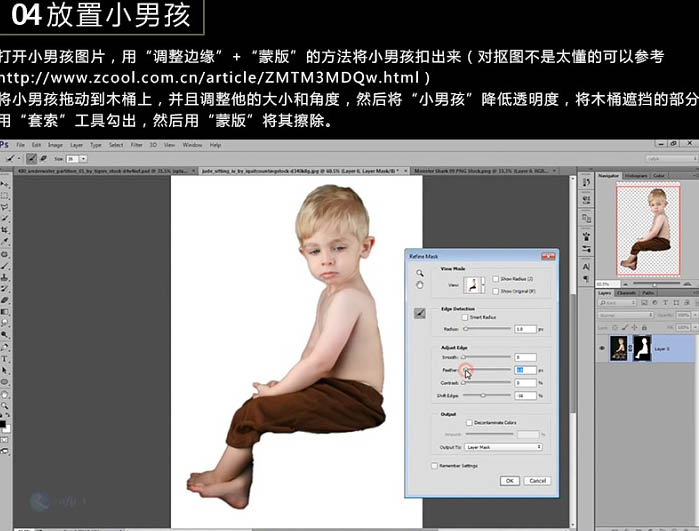Click the type layer filter icon
The image size is (699, 531).
(666, 303)
